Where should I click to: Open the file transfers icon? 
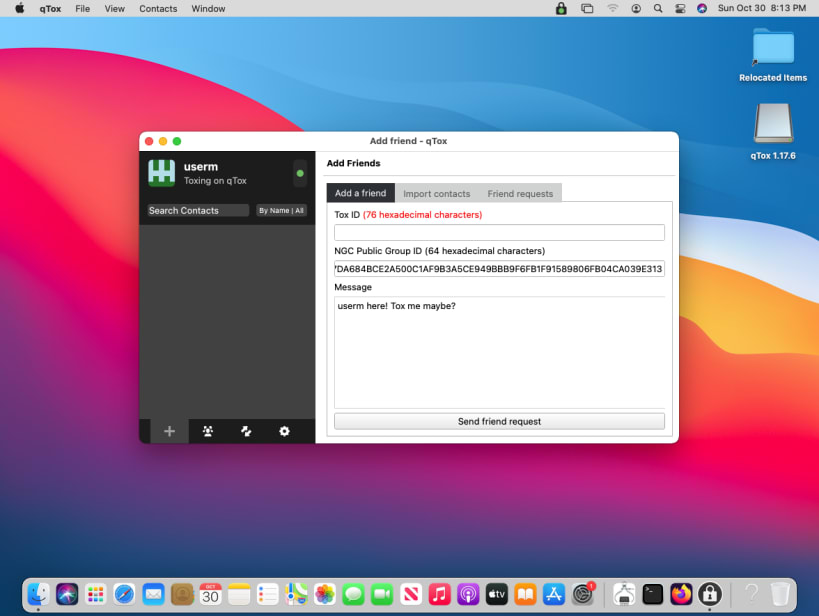tap(246, 431)
